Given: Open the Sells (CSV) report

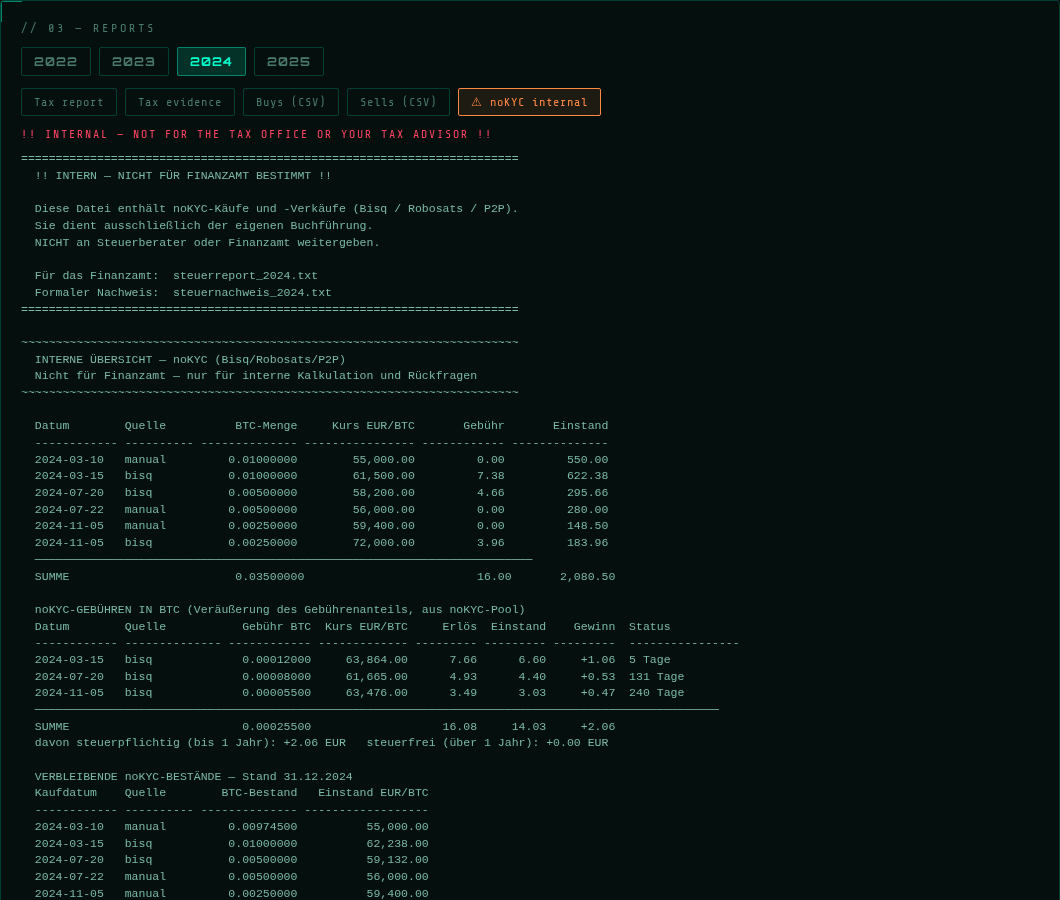Looking at the screenshot, I should pos(398,102).
